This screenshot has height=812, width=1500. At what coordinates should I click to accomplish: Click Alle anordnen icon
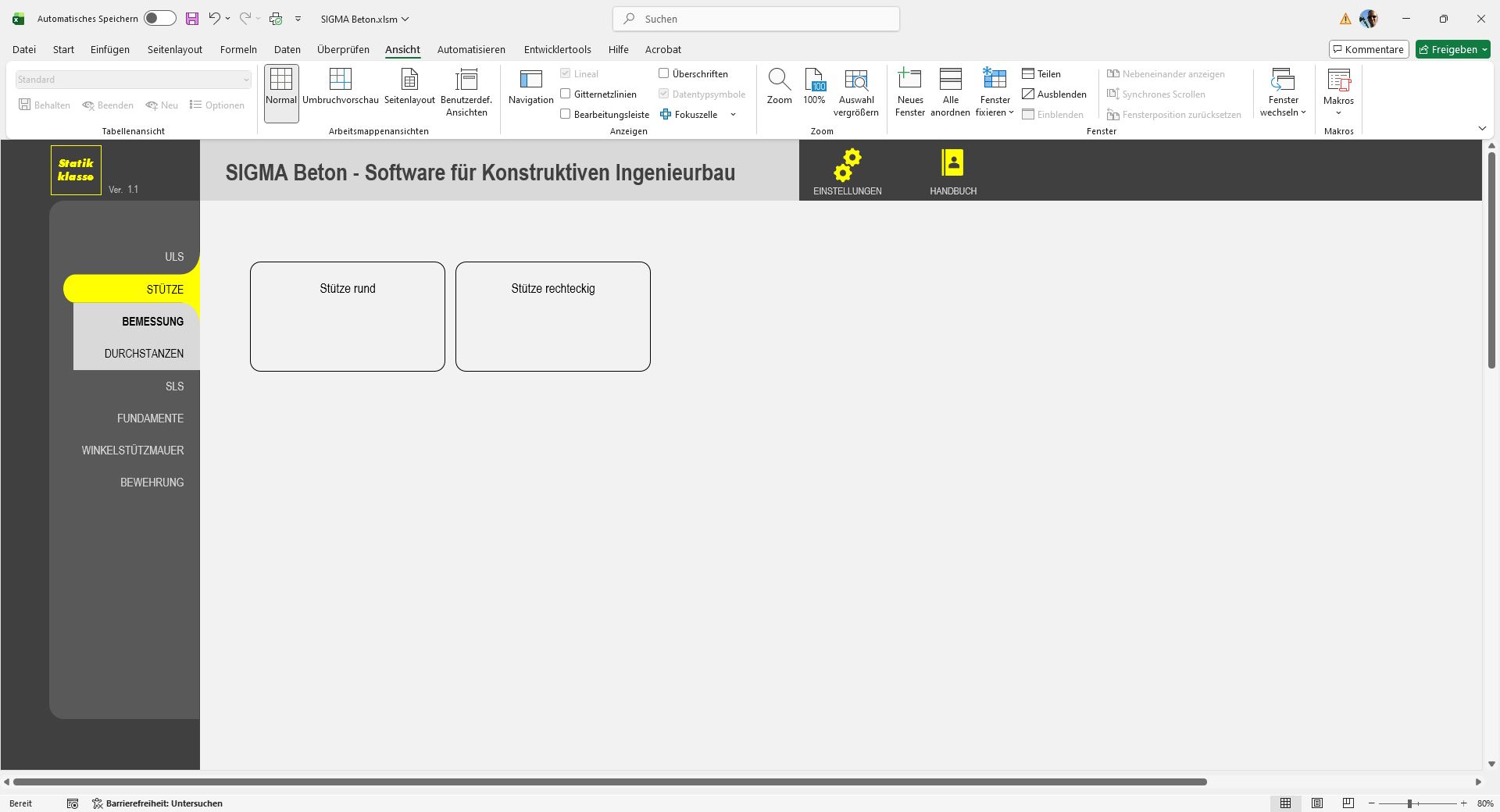click(x=950, y=80)
